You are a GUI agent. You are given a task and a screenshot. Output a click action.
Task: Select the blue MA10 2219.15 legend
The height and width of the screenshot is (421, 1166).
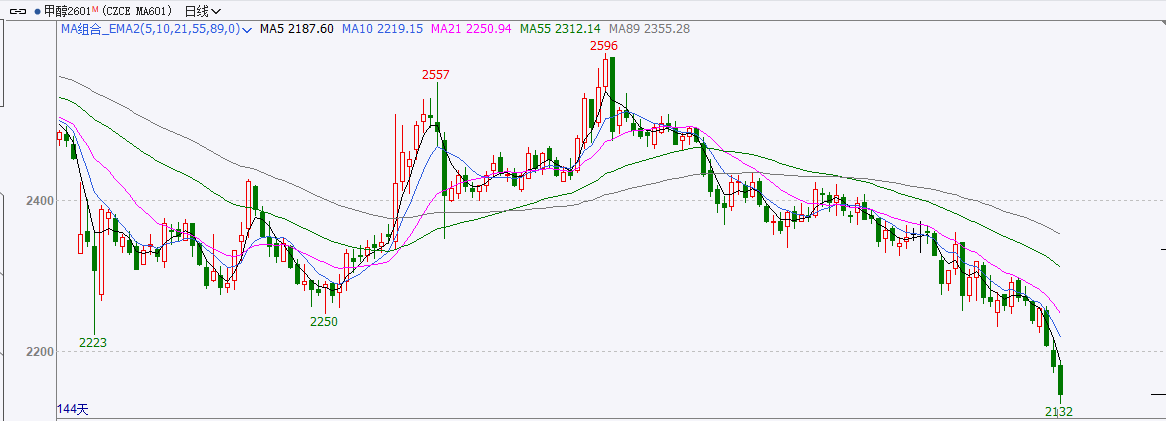(382, 30)
